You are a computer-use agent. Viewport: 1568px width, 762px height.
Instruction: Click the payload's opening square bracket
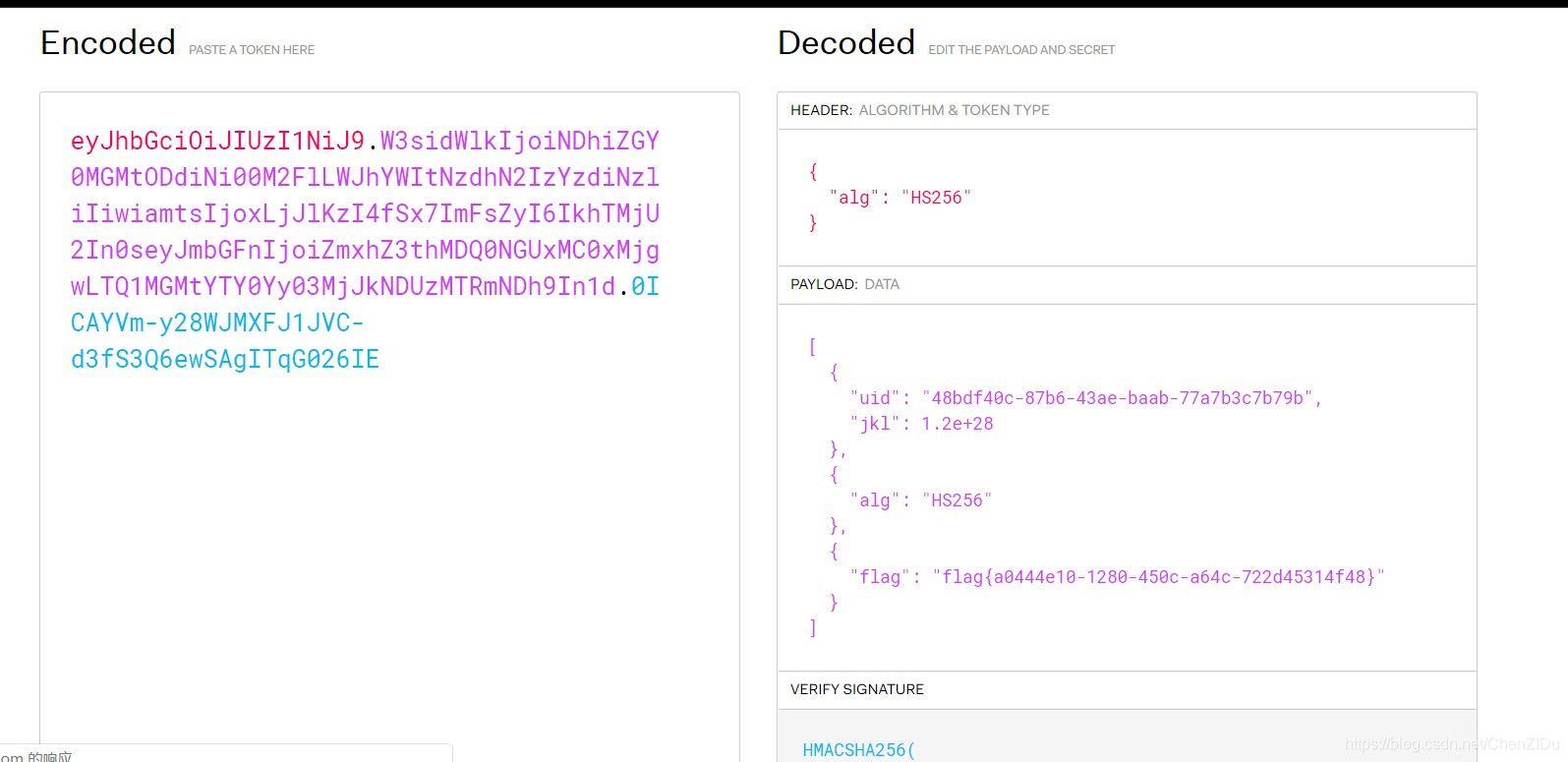point(812,347)
